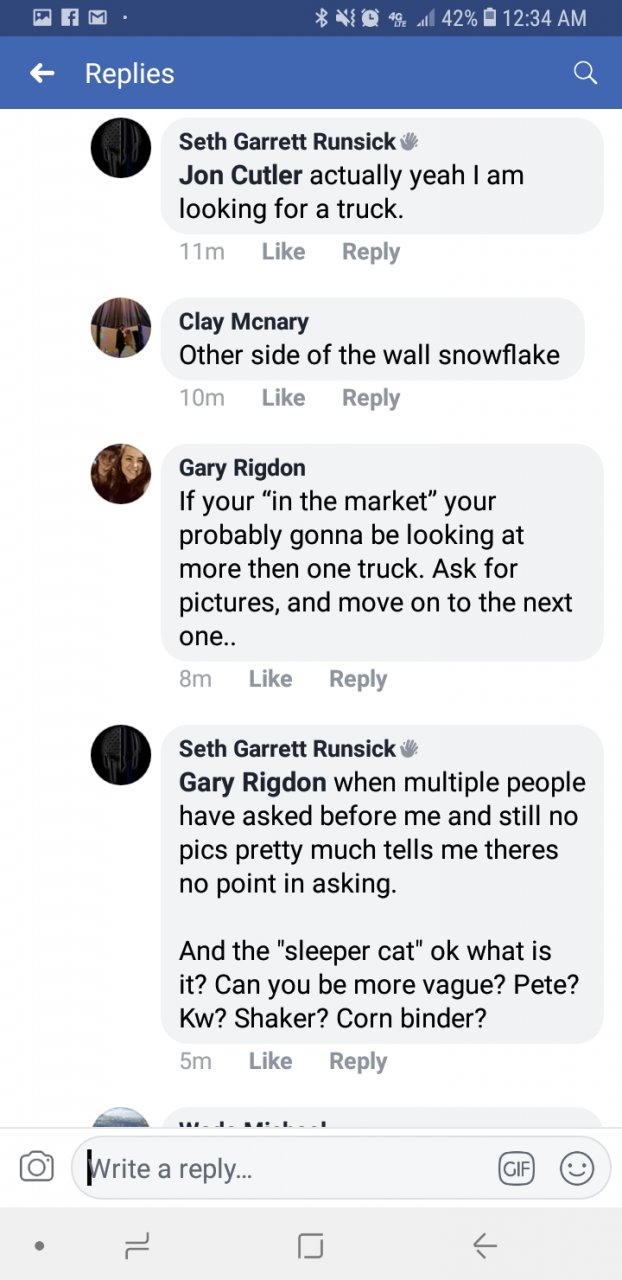Open Clay Mcnary's profile name
Screen dimensions: 622x1280
(x=243, y=322)
